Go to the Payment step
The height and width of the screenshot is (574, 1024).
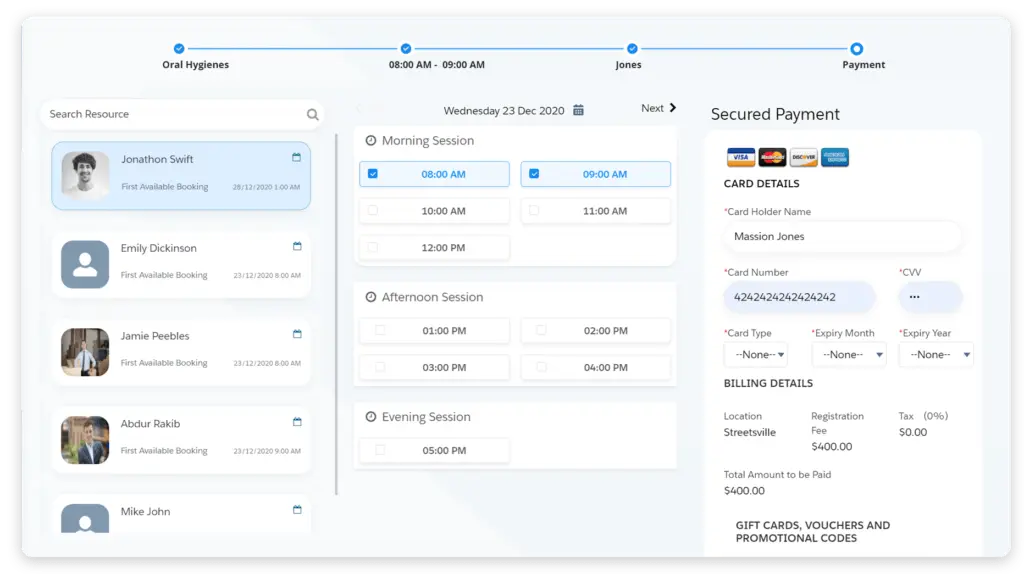tap(857, 48)
